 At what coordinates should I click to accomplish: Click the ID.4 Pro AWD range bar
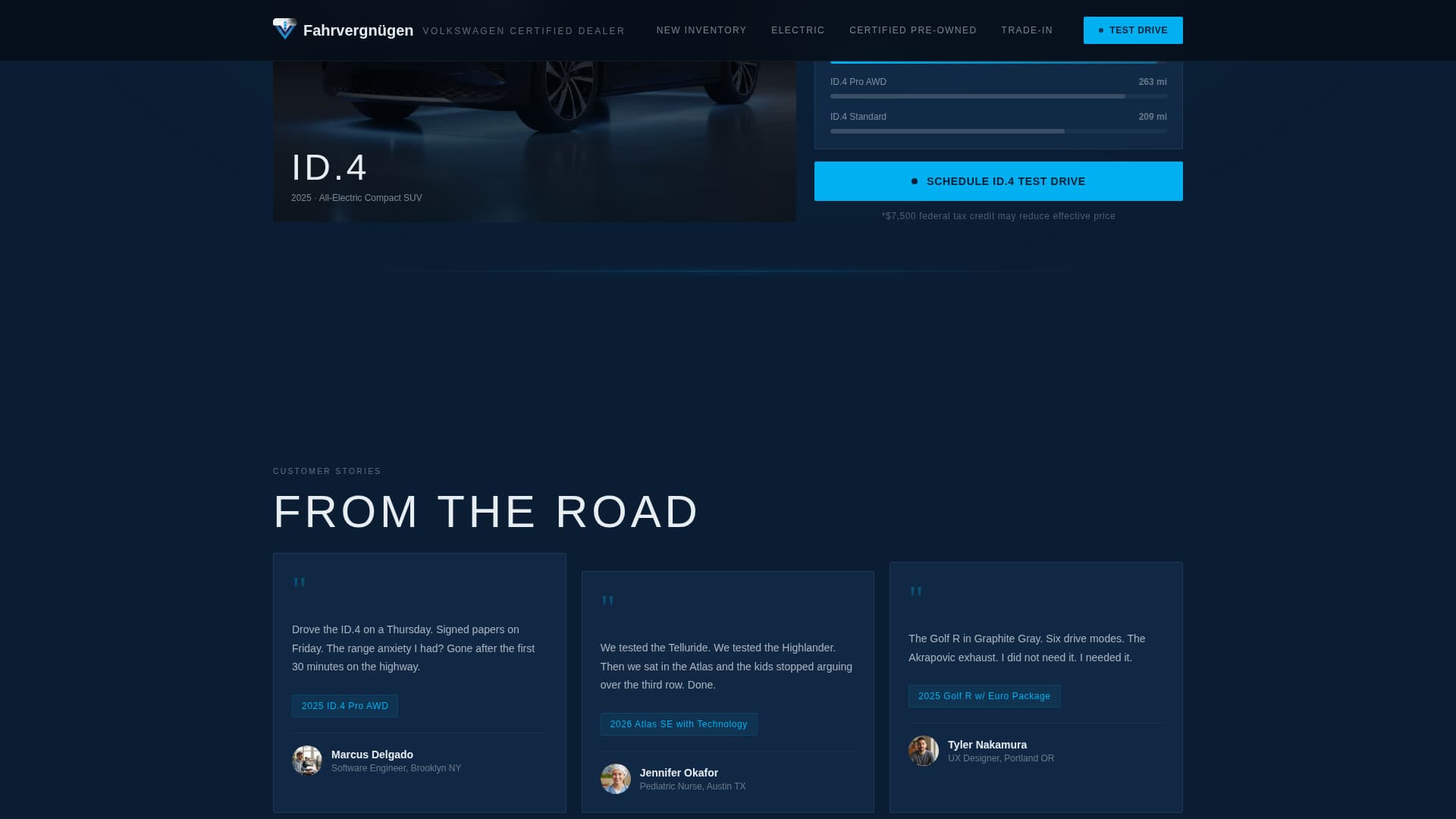[999, 96]
